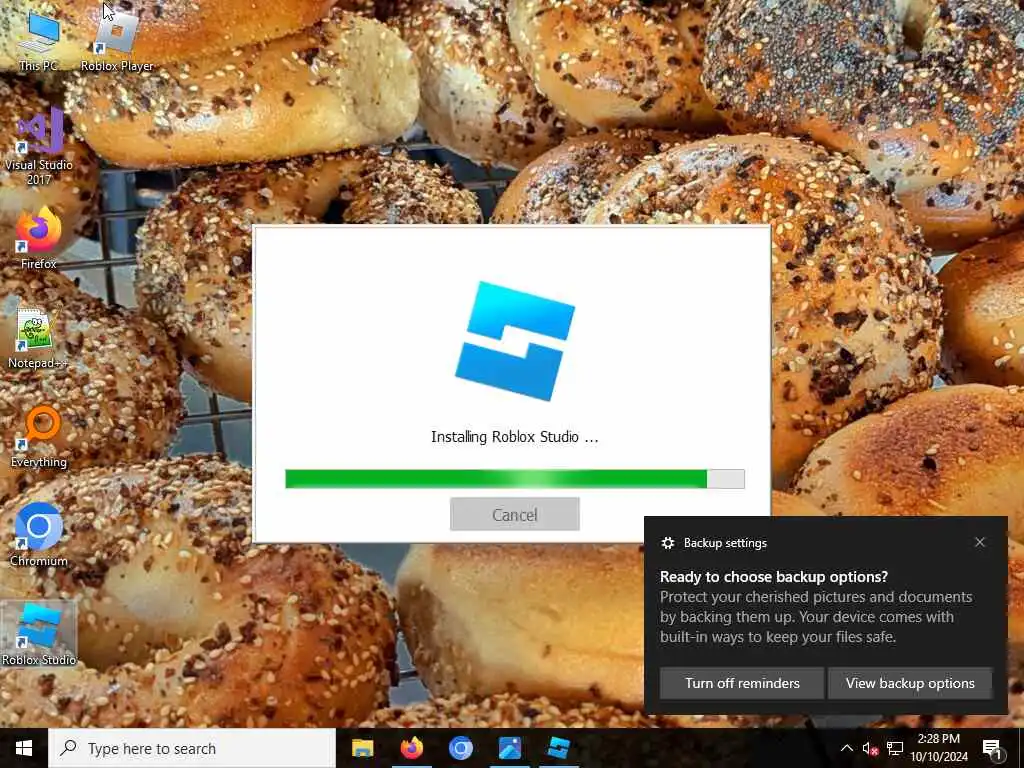Screen dimensions: 1024x768
Task: Cancel the Roblox Studio installation
Action: (515, 515)
